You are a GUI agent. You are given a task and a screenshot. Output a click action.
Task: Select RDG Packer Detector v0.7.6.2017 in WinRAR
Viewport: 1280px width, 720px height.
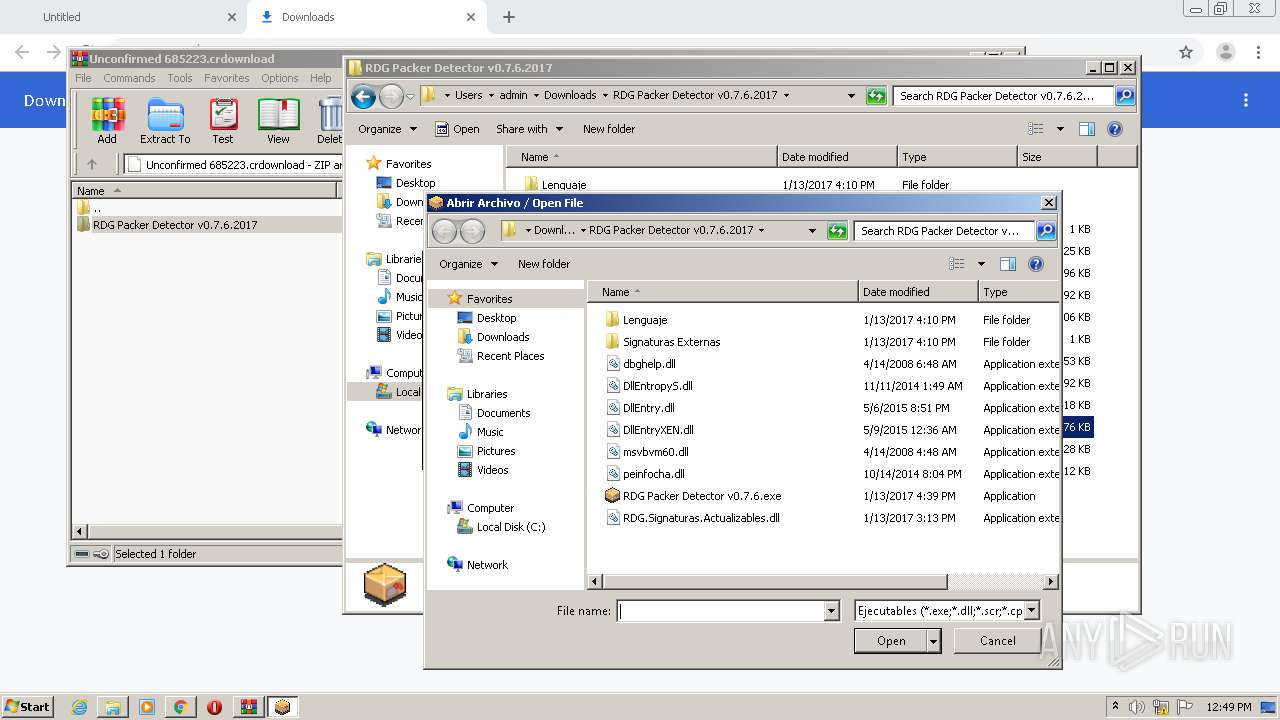175,225
